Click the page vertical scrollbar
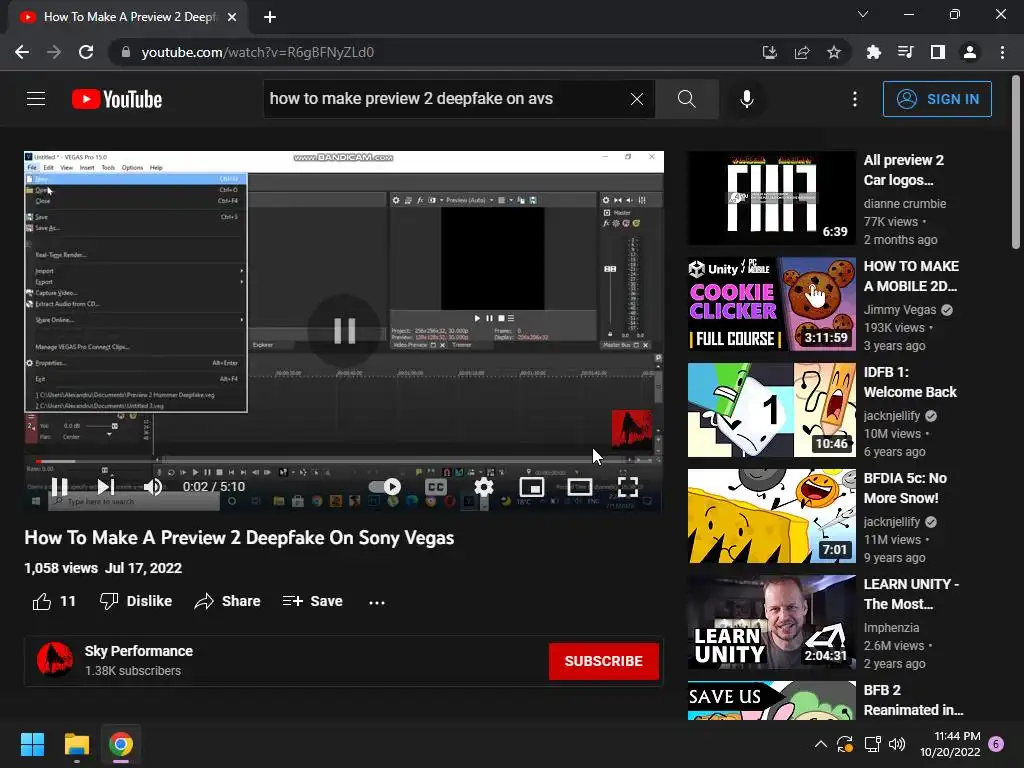 [1016, 163]
